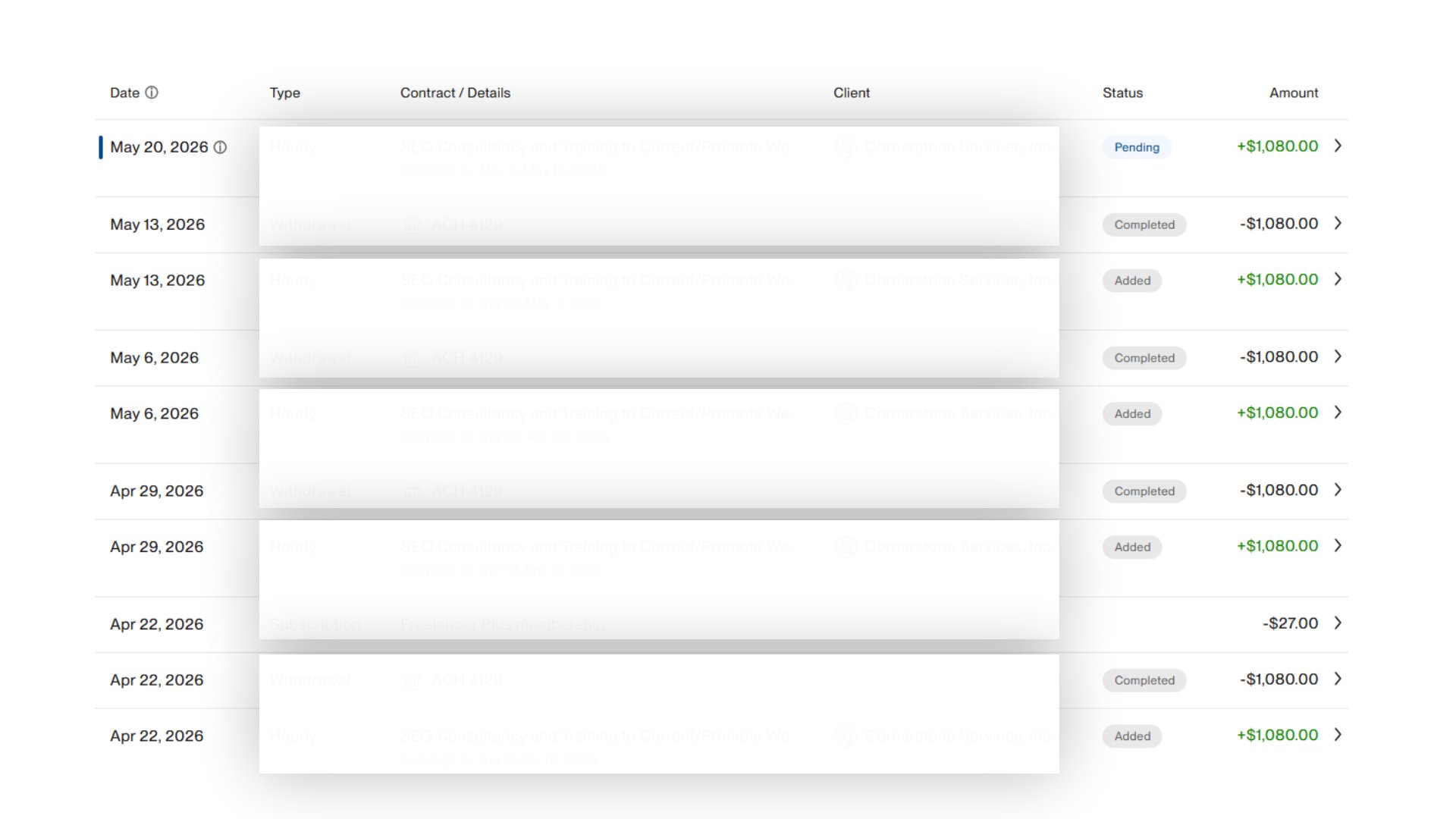
Task: Click the May 13, 2026 date in Completed row
Action: pyautogui.click(x=158, y=224)
